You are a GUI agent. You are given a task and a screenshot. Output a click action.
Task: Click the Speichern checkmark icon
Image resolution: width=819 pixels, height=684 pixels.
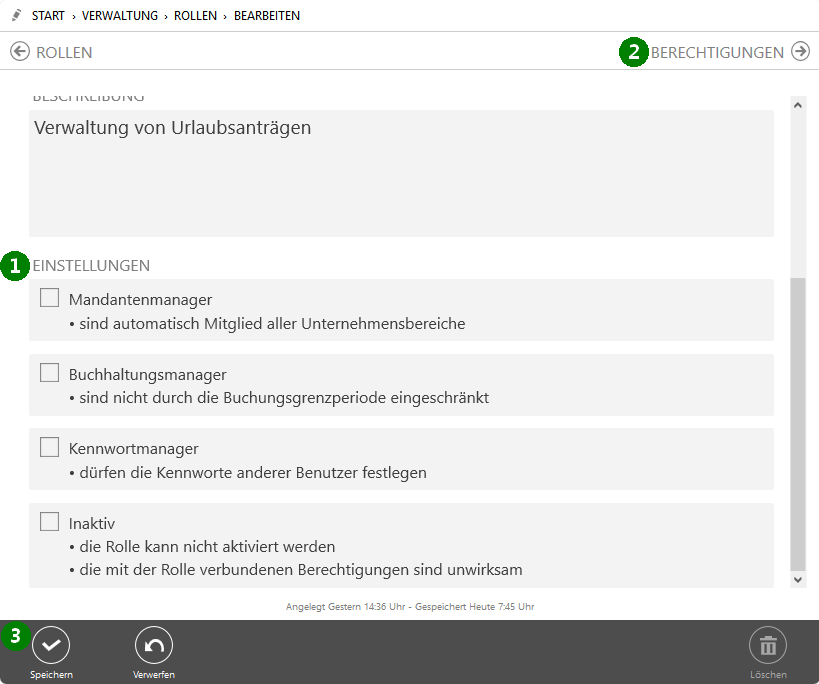point(51,646)
